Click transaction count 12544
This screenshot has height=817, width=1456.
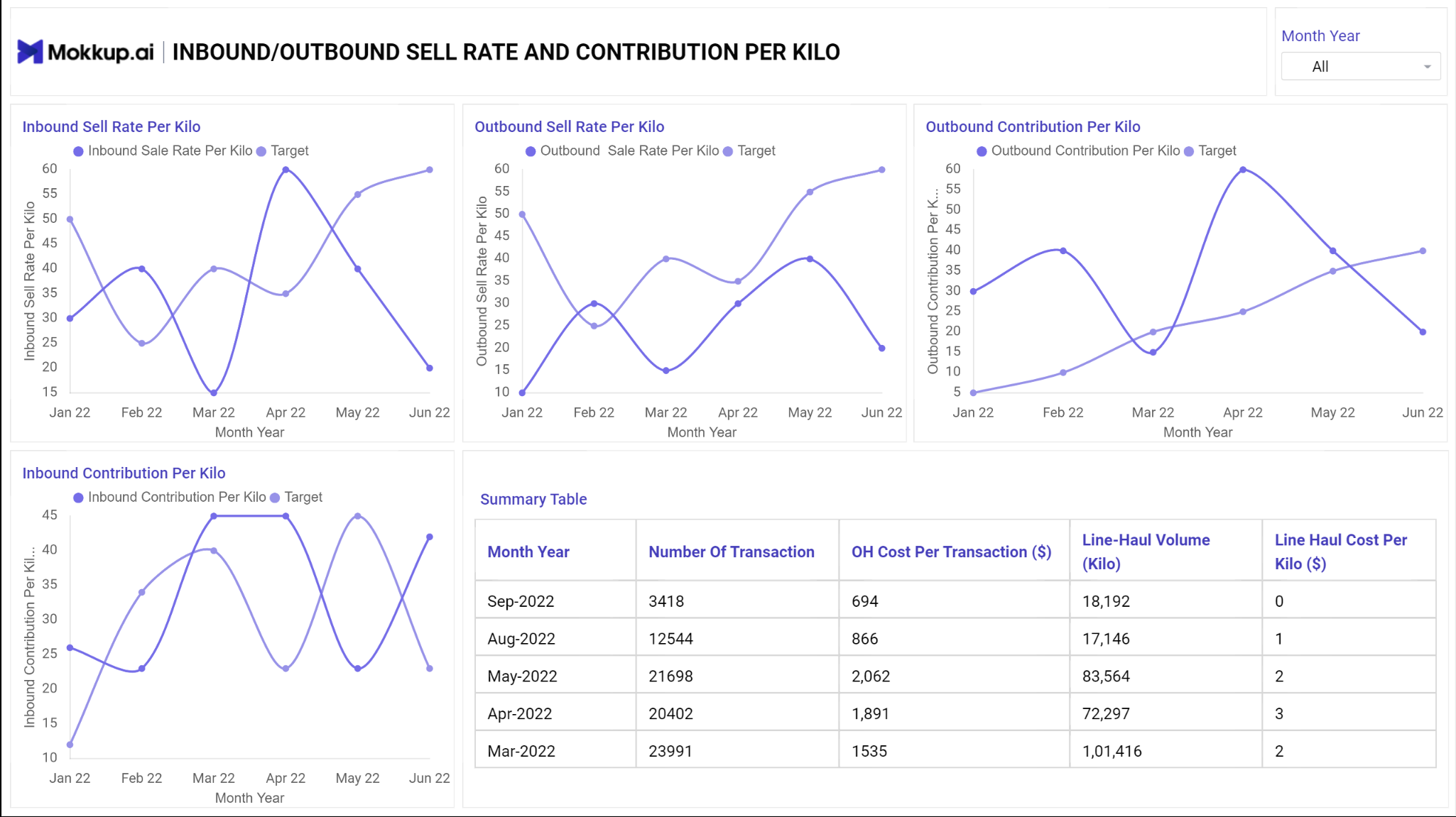pyautogui.click(x=670, y=639)
